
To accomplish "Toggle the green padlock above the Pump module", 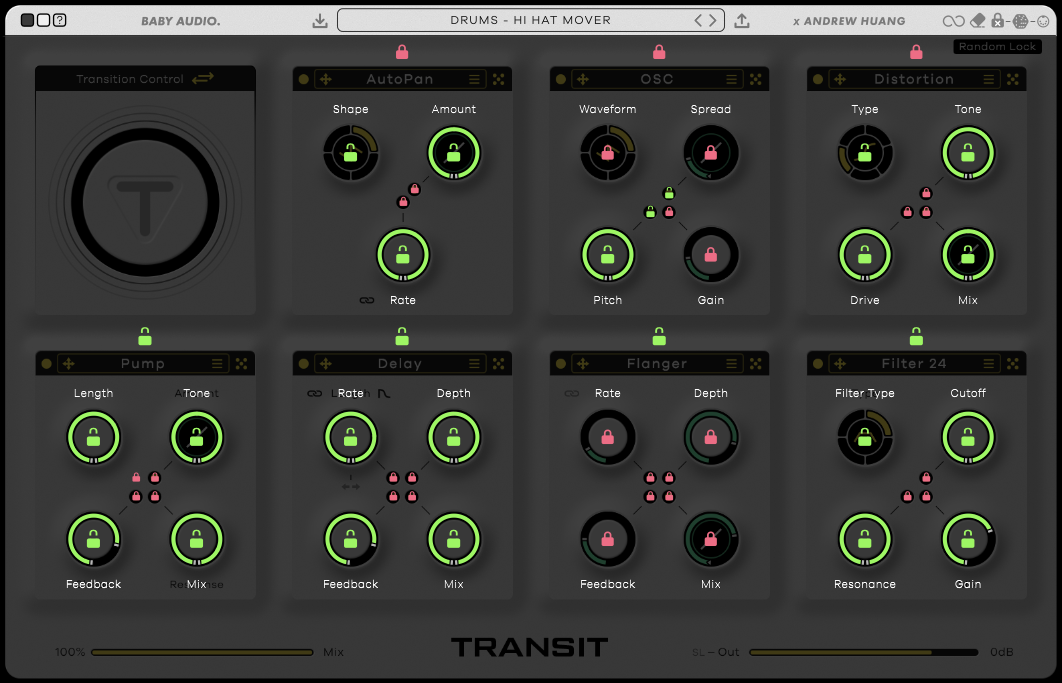I will tap(145, 337).
